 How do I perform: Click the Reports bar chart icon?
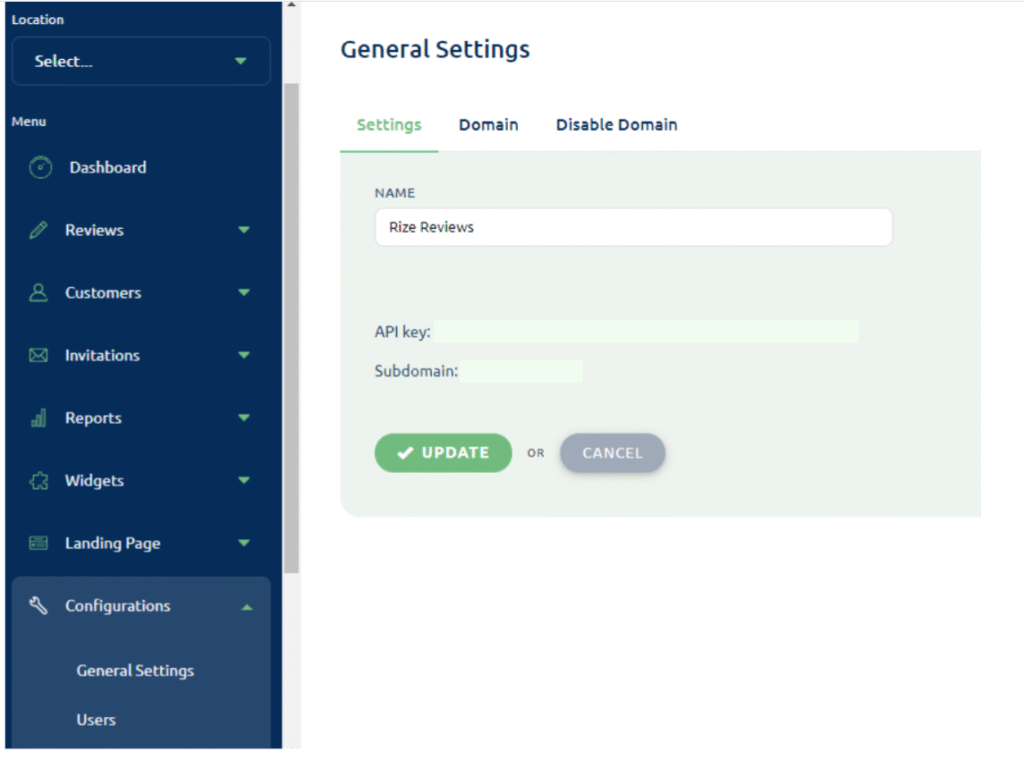(39, 418)
